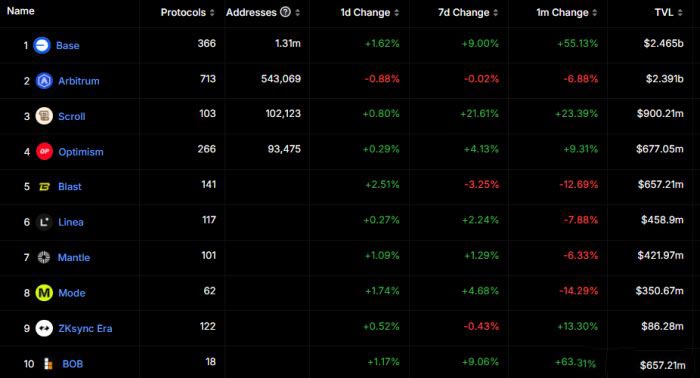The height and width of the screenshot is (378, 700).
Task: Click the green Mode M logo
Action: coord(44,293)
